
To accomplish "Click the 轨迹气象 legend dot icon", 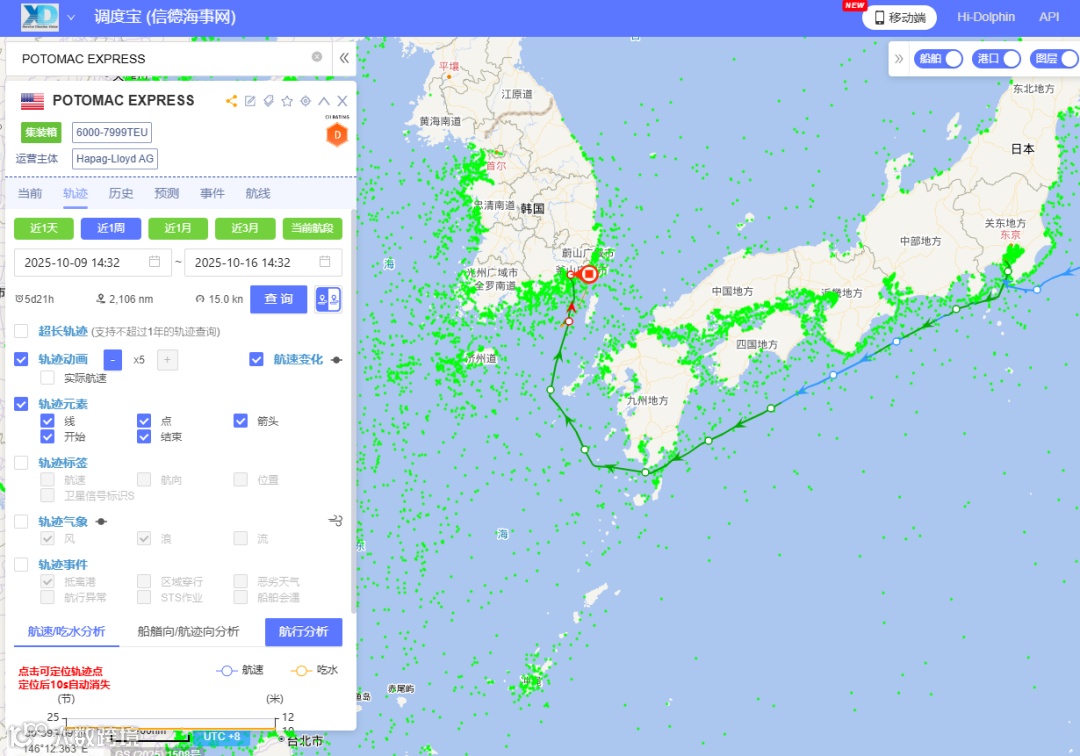I will click(x=101, y=522).
